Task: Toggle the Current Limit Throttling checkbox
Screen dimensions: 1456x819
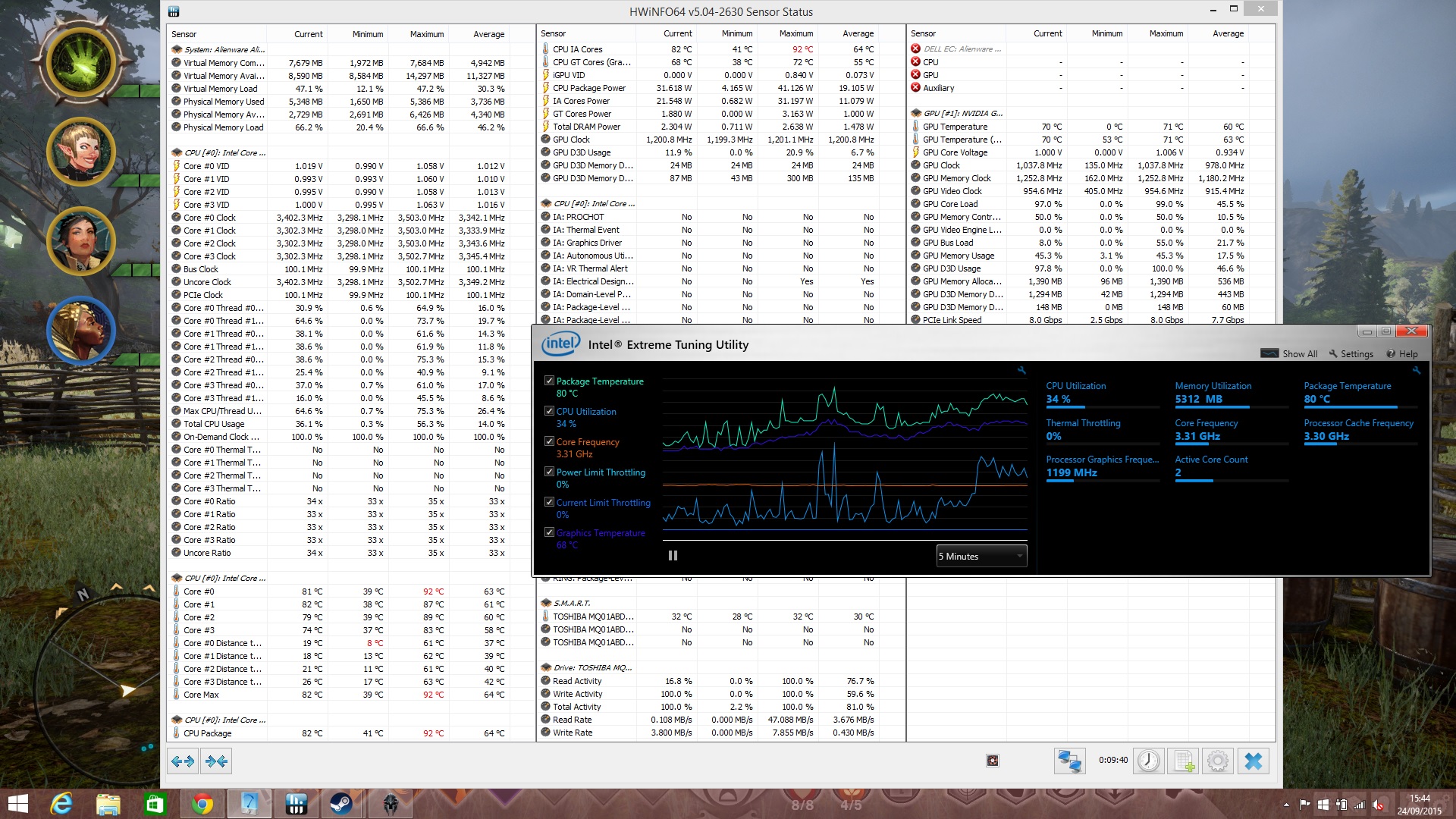Action: [x=549, y=502]
